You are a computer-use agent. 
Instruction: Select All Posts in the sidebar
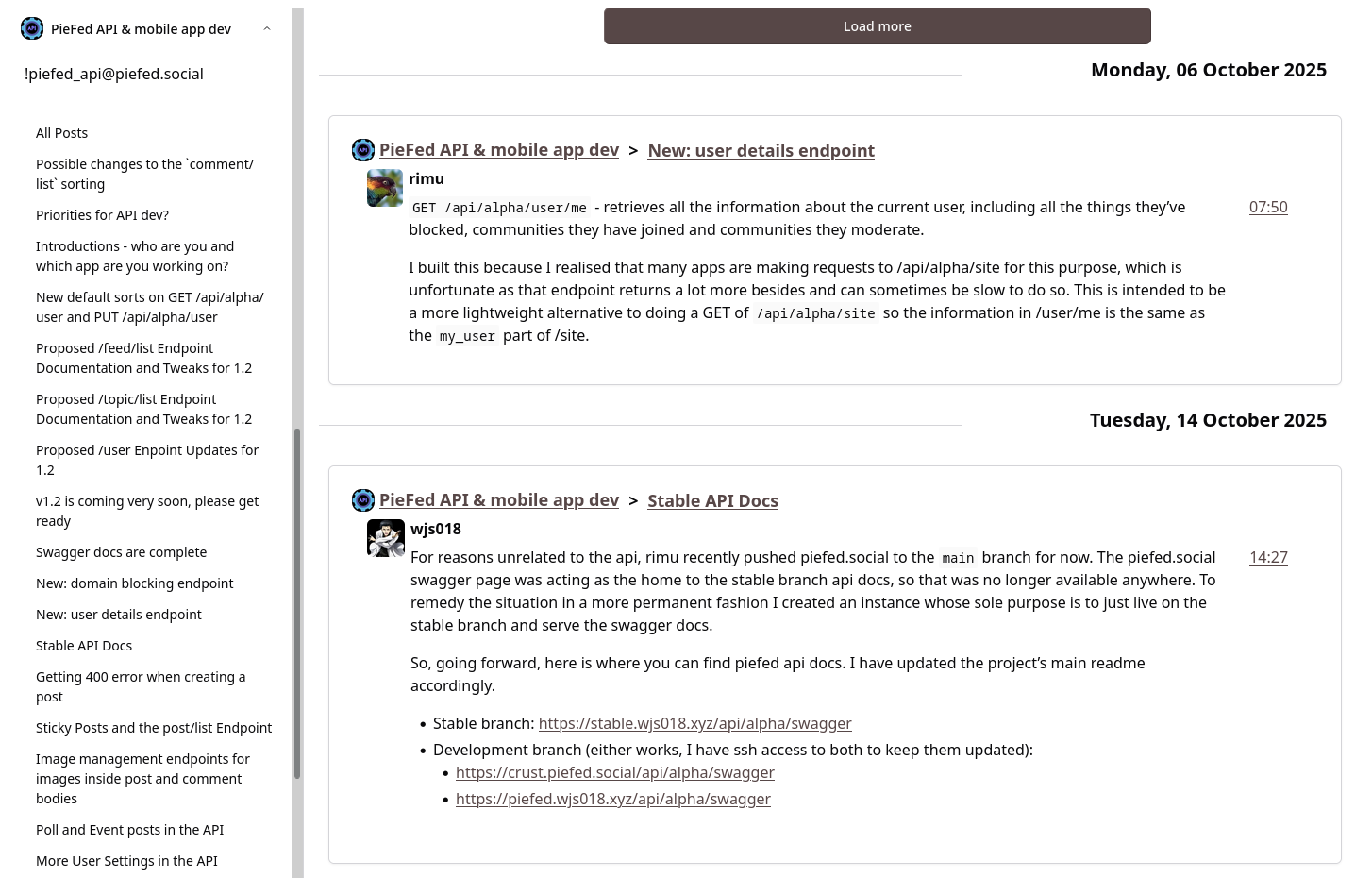(x=62, y=133)
